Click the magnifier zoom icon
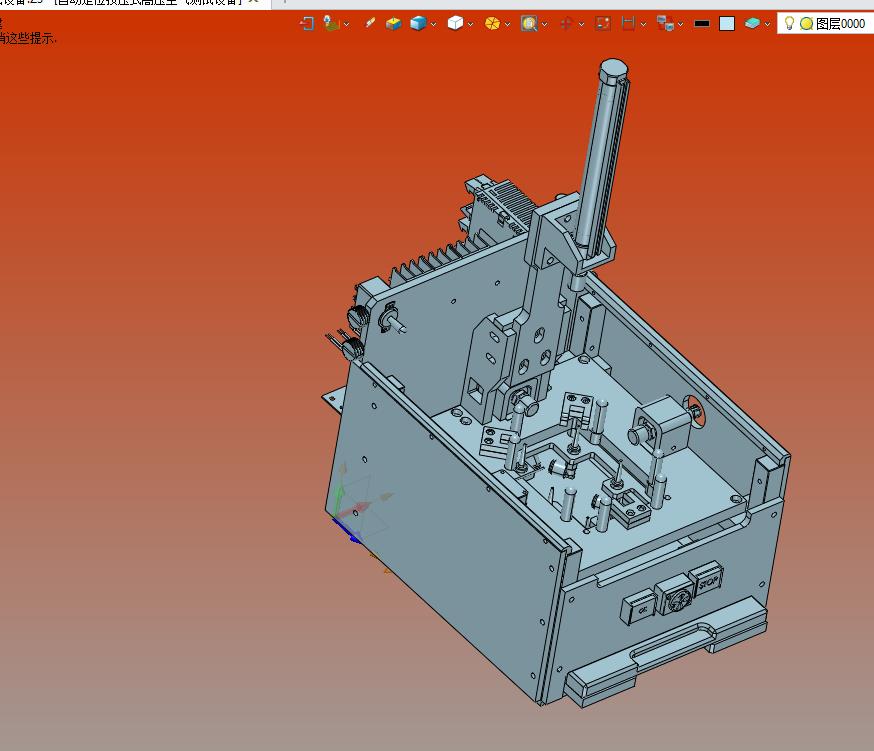Image resolution: width=874 pixels, height=751 pixels. 529,23
